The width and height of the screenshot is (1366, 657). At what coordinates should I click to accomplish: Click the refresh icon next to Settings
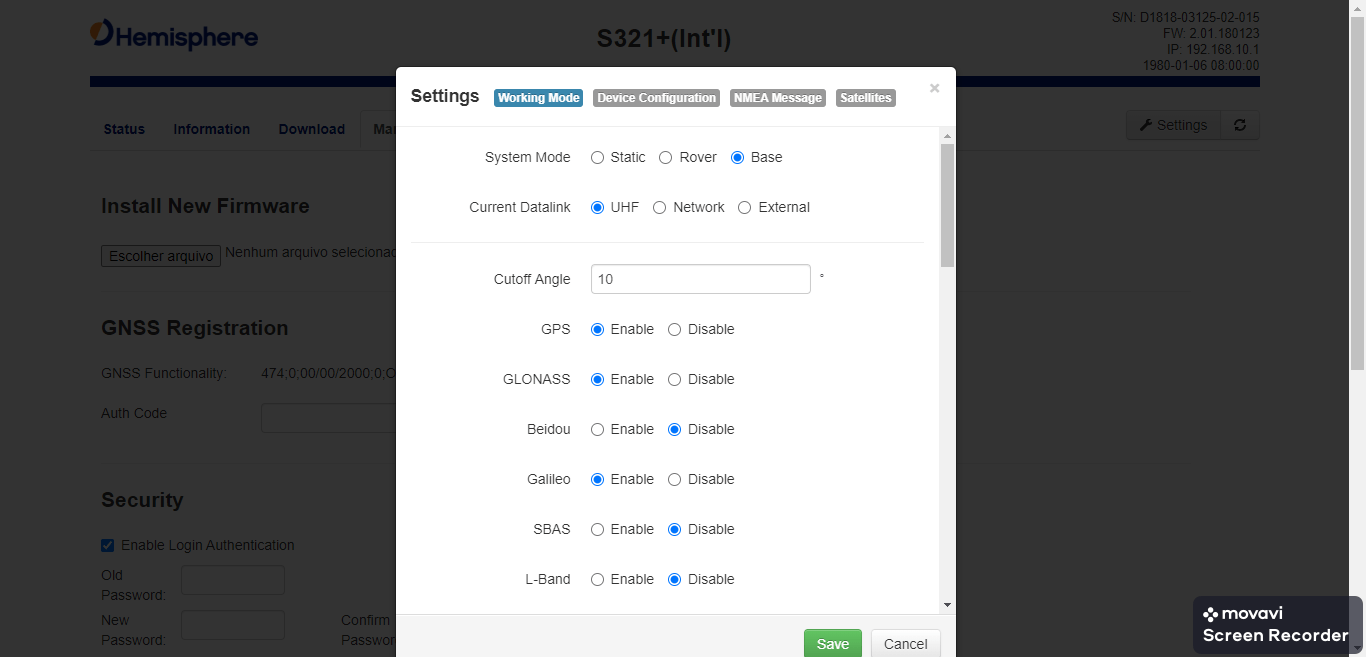click(x=1240, y=125)
